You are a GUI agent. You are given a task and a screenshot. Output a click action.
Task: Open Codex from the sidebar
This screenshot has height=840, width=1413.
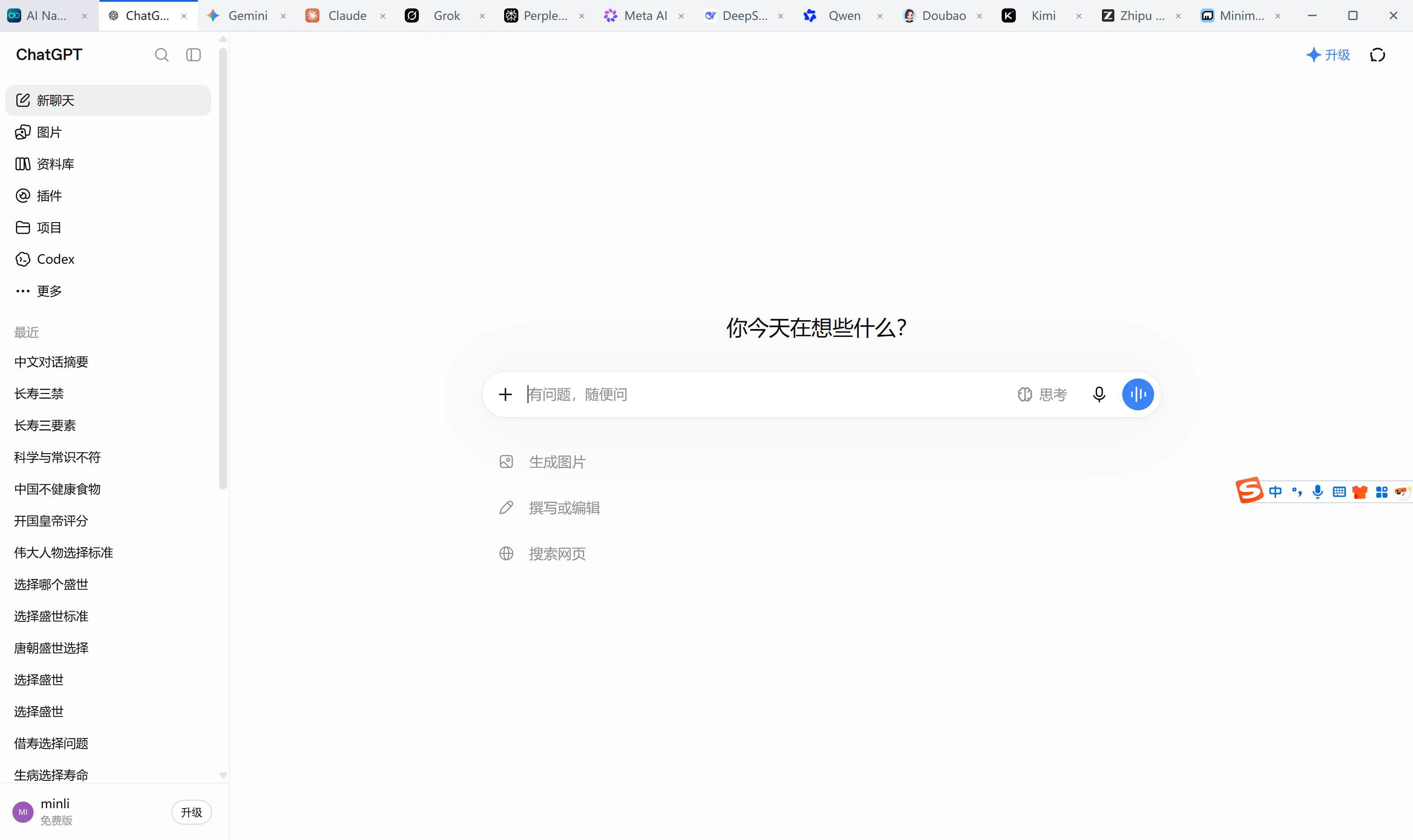pos(108,259)
